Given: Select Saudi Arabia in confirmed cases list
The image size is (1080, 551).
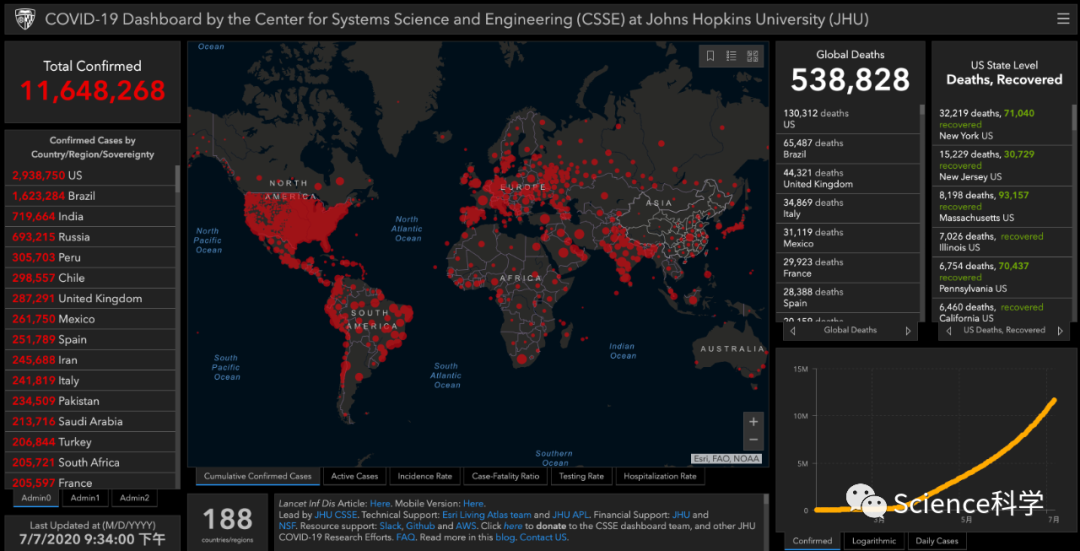Looking at the screenshot, I should [91, 422].
